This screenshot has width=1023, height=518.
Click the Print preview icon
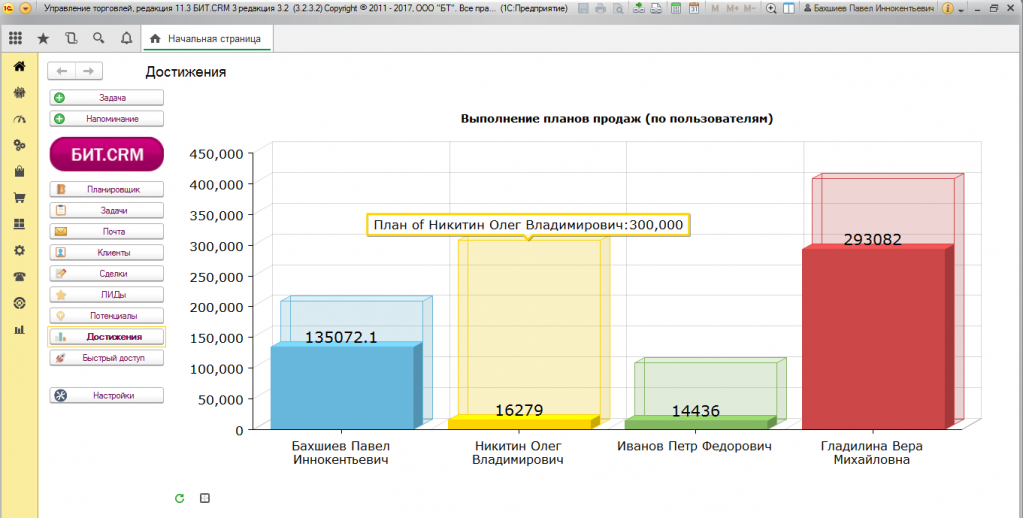(617, 8)
